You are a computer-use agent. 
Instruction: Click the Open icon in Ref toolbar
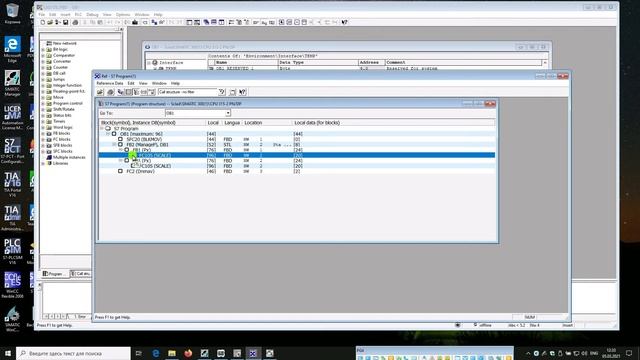(x=100, y=92)
